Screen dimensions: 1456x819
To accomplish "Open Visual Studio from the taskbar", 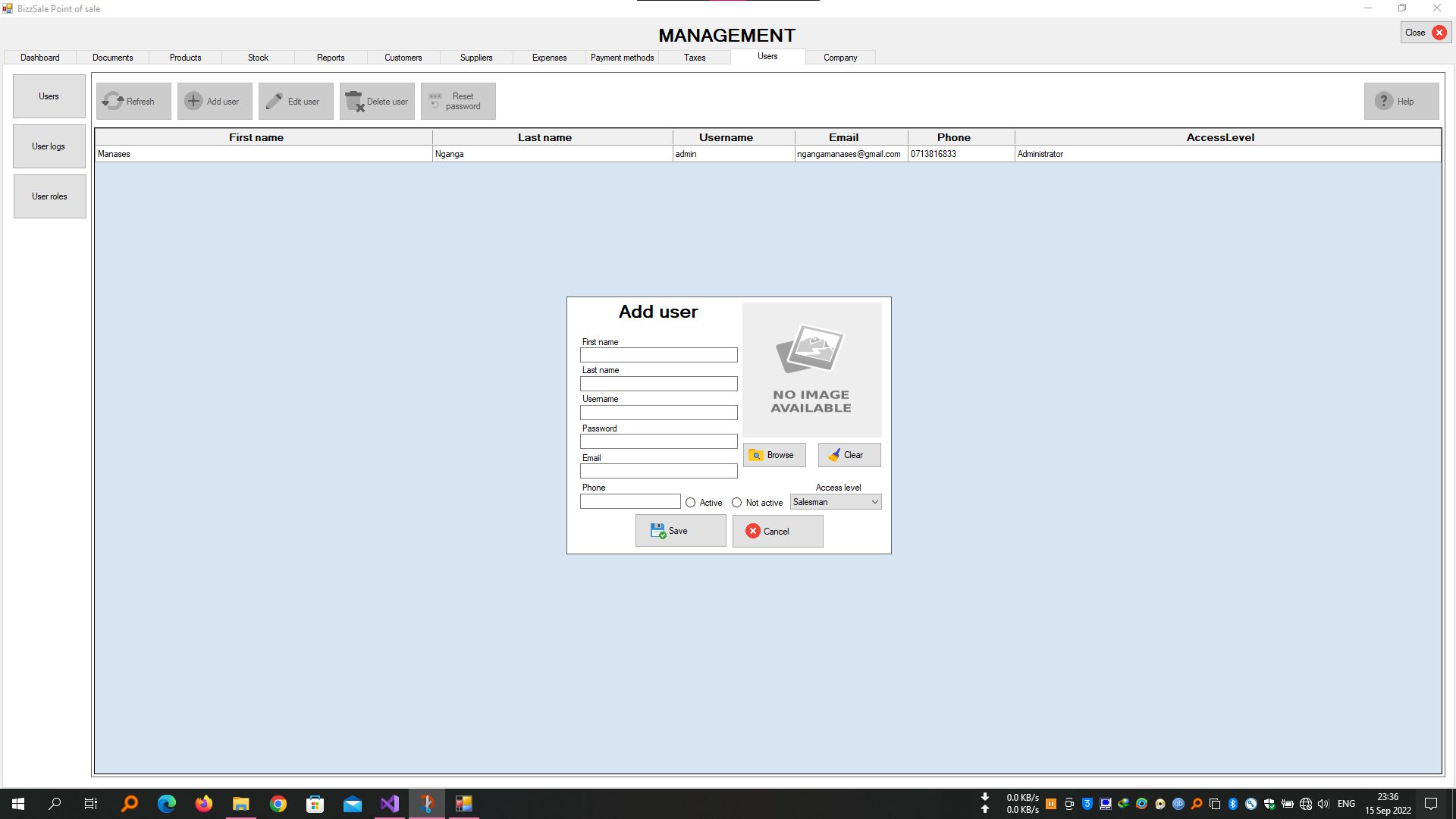I will click(x=390, y=804).
